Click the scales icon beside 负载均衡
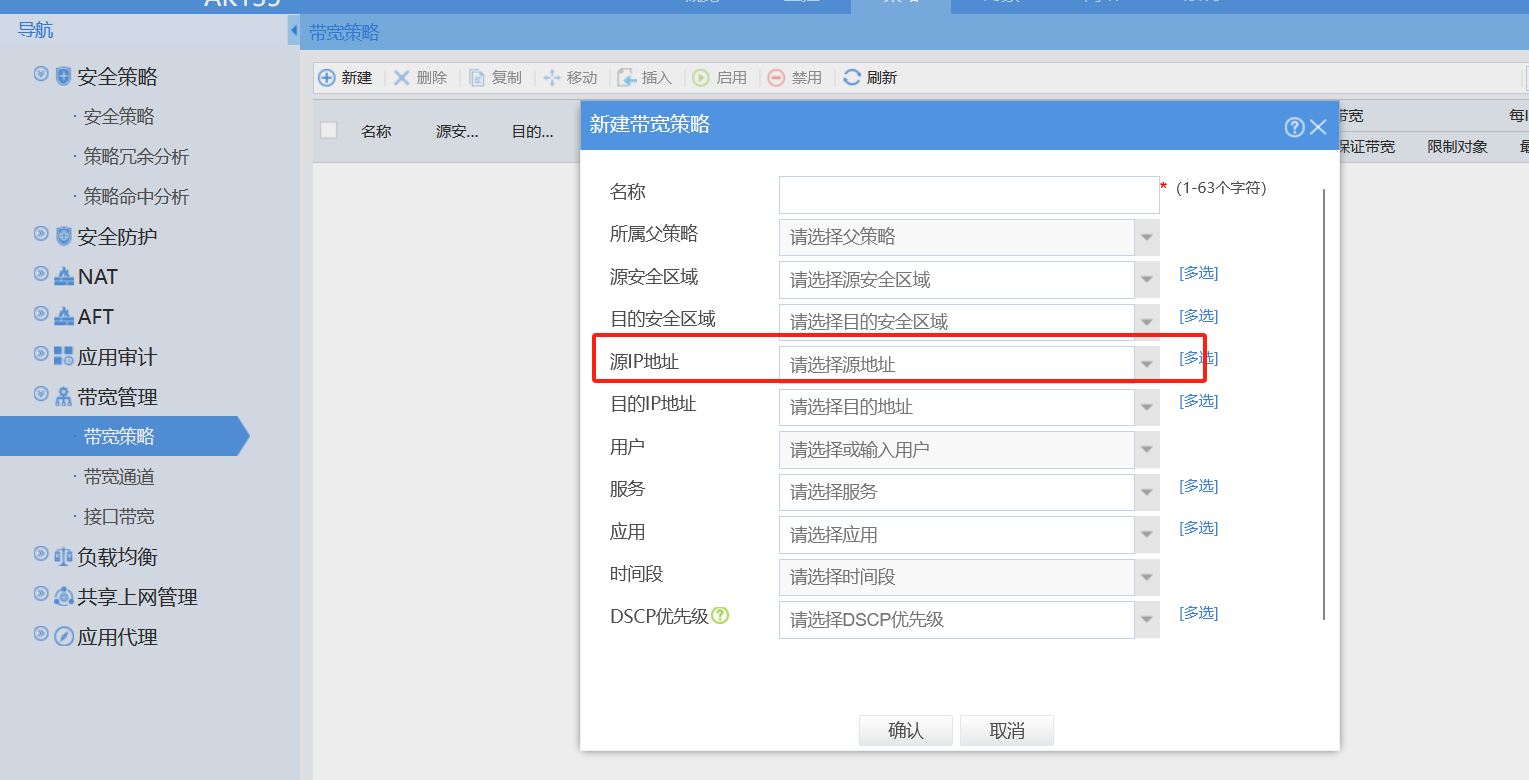1529x780 pixels. tap(64, 556)
